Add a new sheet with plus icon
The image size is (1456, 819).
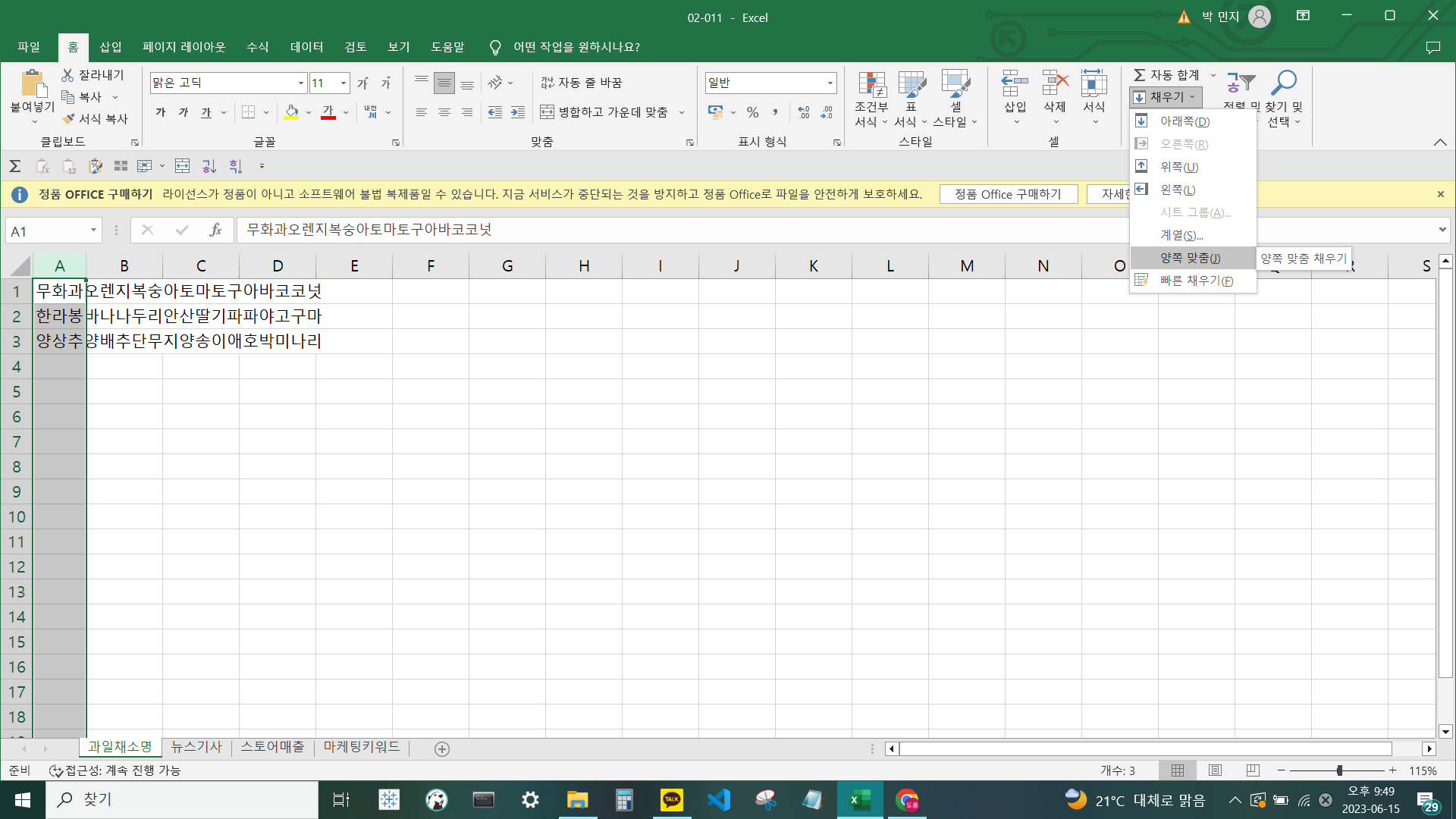[442, 748]
